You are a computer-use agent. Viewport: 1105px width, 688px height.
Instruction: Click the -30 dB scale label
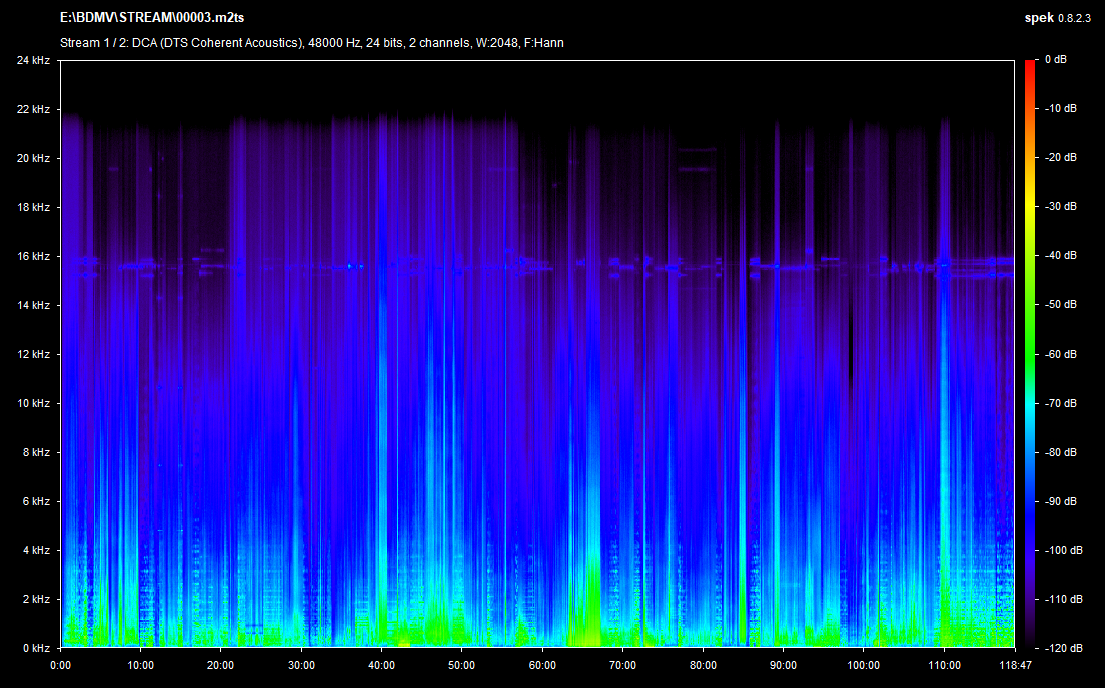(1061, 207)
